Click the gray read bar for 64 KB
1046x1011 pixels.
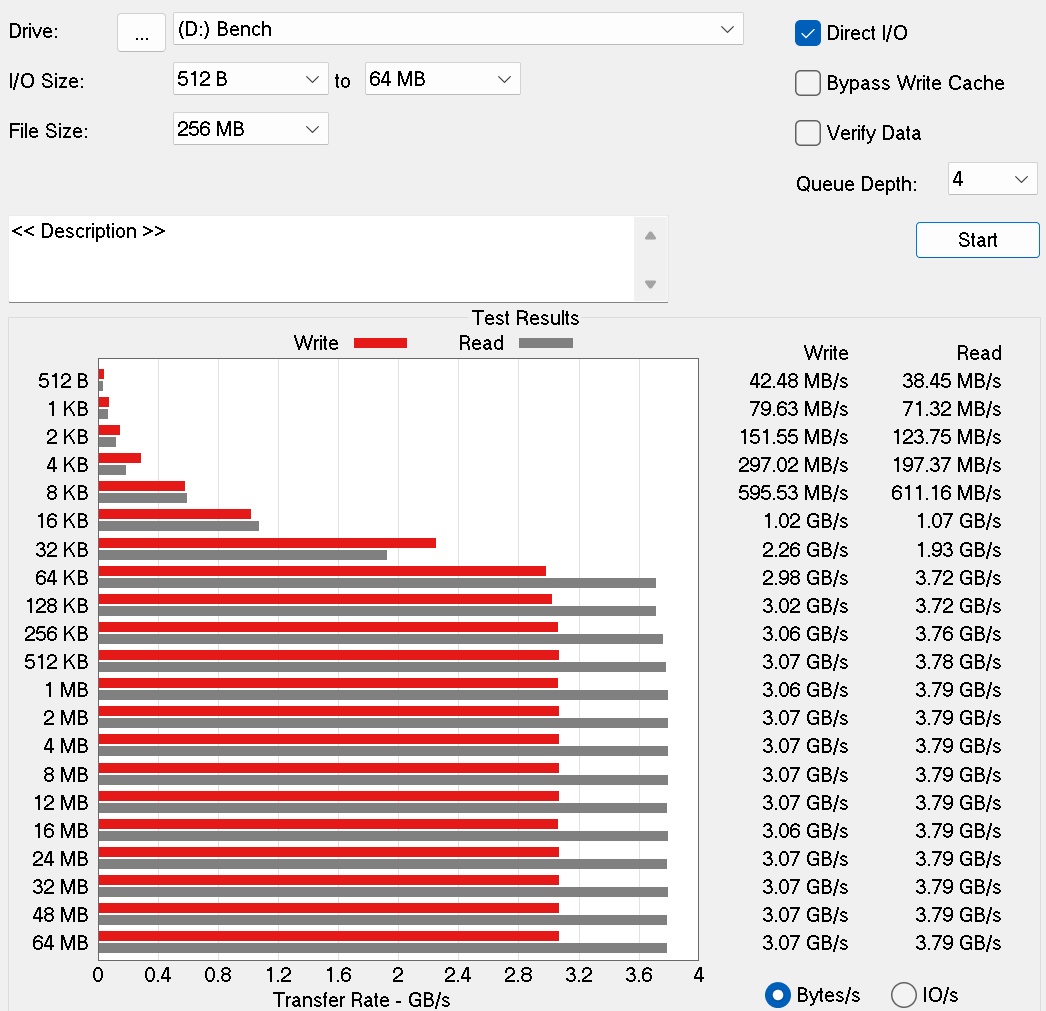tap(376, 583)
